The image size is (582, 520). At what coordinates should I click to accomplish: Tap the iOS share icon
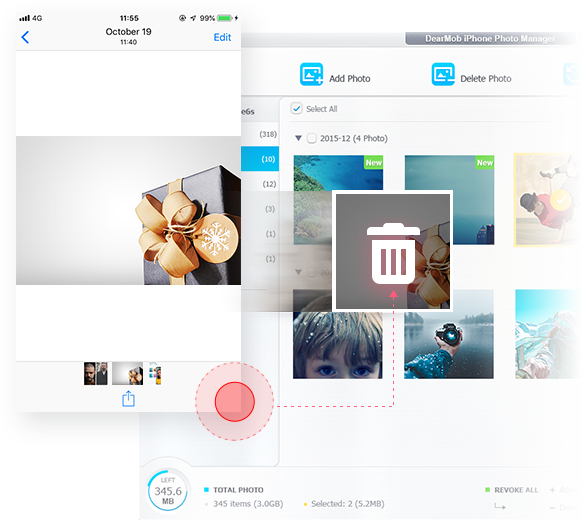128,399
